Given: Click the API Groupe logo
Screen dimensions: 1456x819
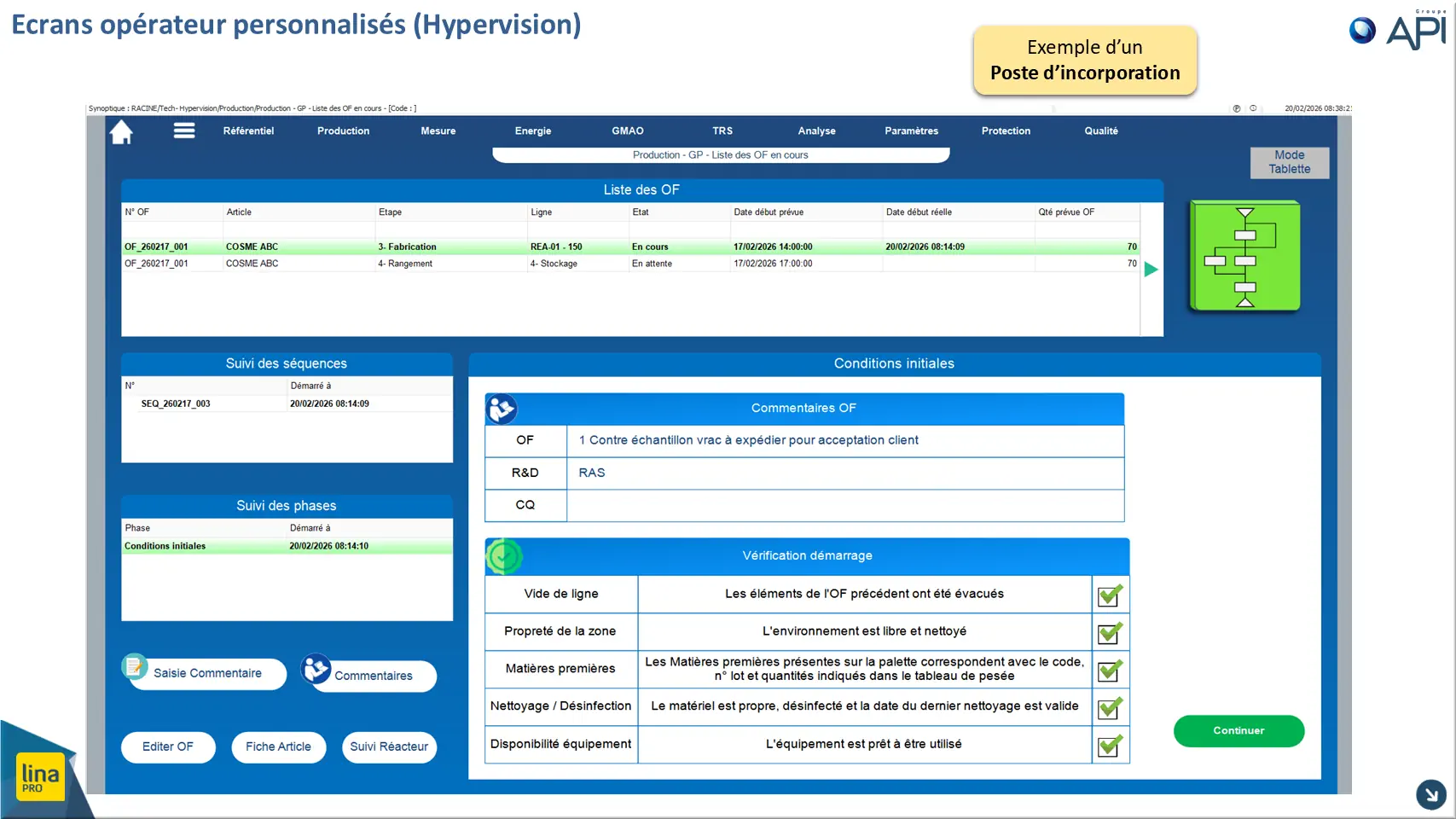Looking at the screenshot, I should pos(1399,30).
